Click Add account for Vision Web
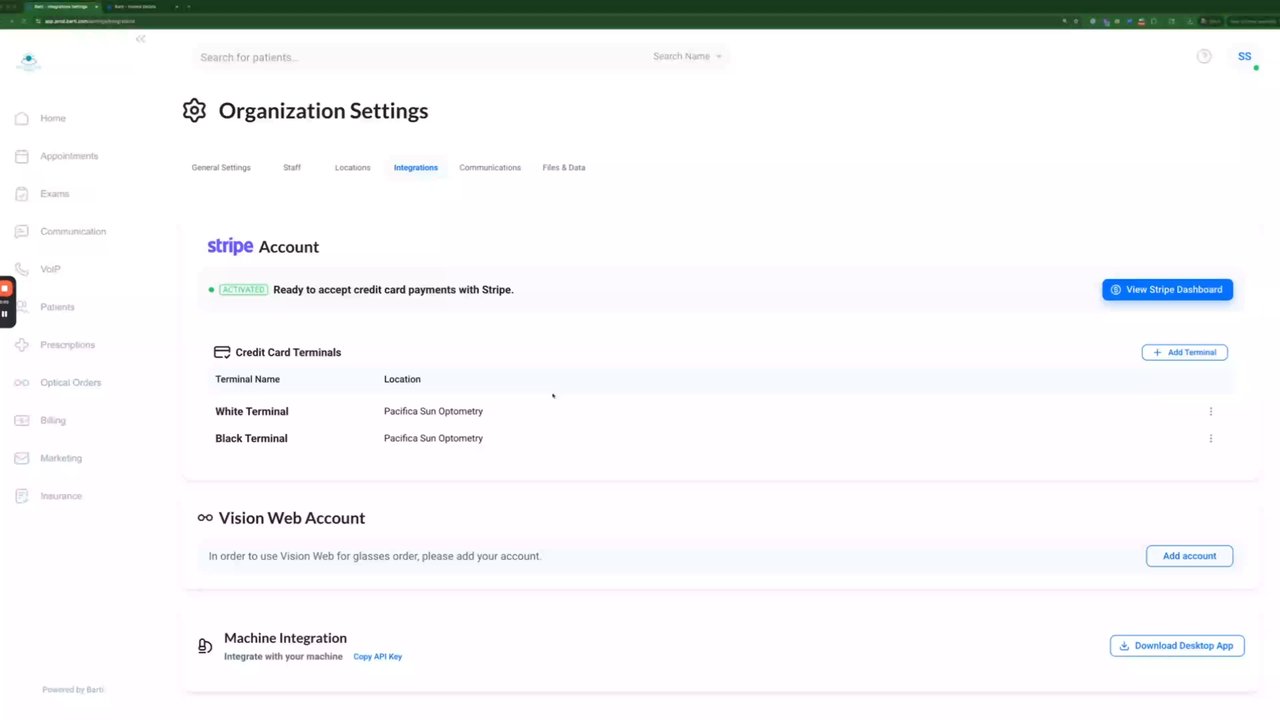The image size is (1280, 720). (1189, 556)
